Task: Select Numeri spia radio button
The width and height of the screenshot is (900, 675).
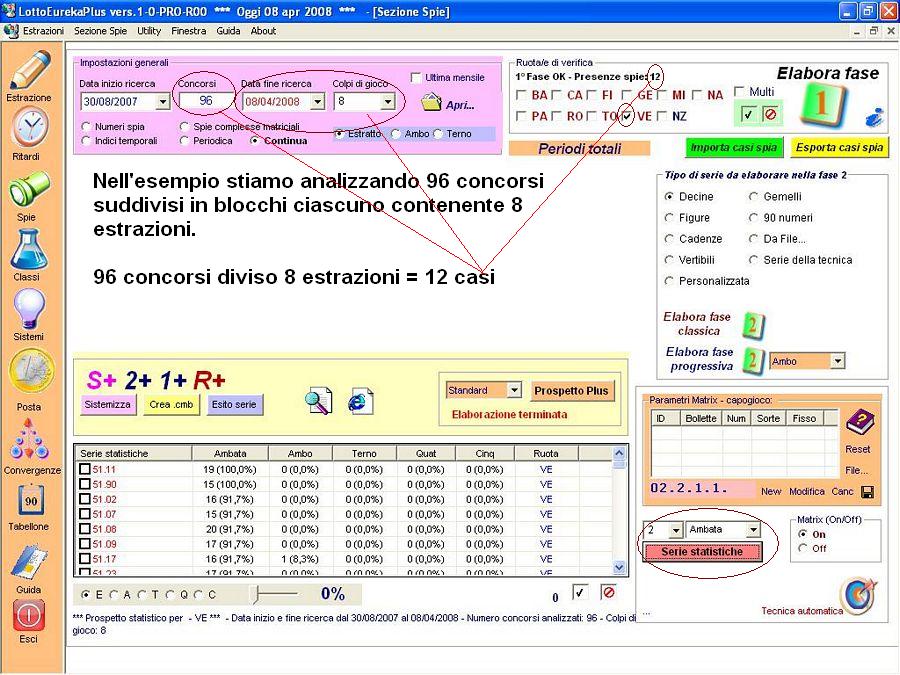Action: (86, 126)
